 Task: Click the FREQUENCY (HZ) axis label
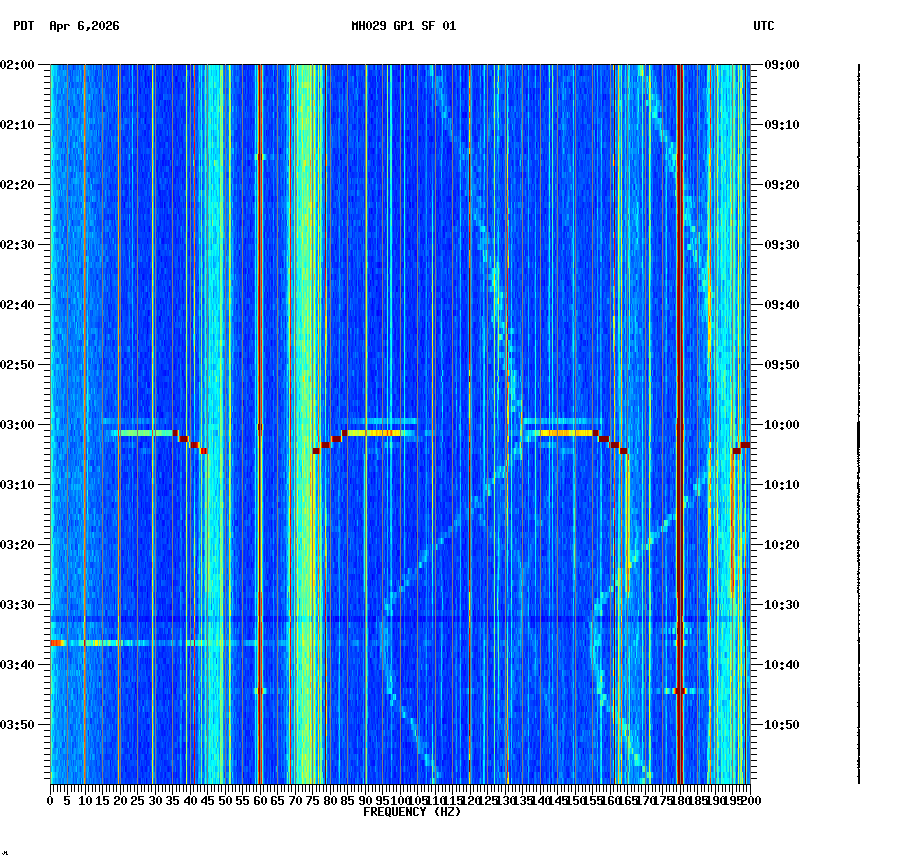(411, 812)
